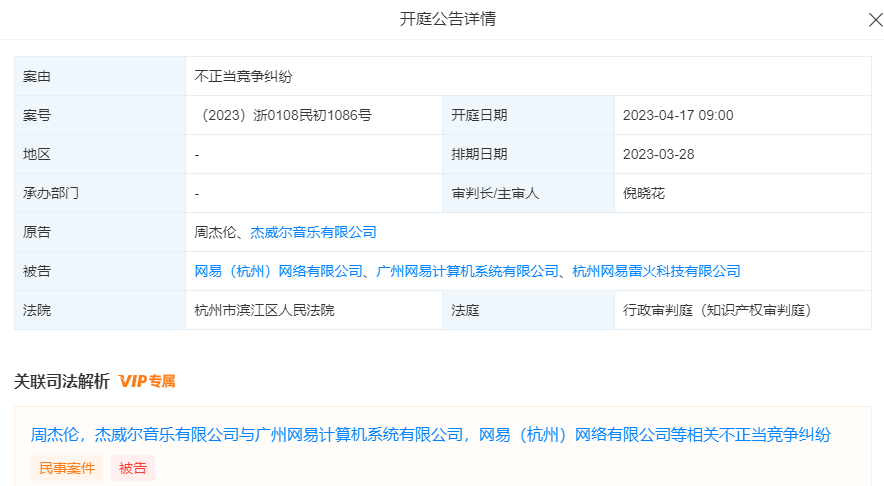Image resolution: width=884 pixels, height=486 pixels.
Task: Select plaintiff name 周杰伦
Action: coord(215,232)
